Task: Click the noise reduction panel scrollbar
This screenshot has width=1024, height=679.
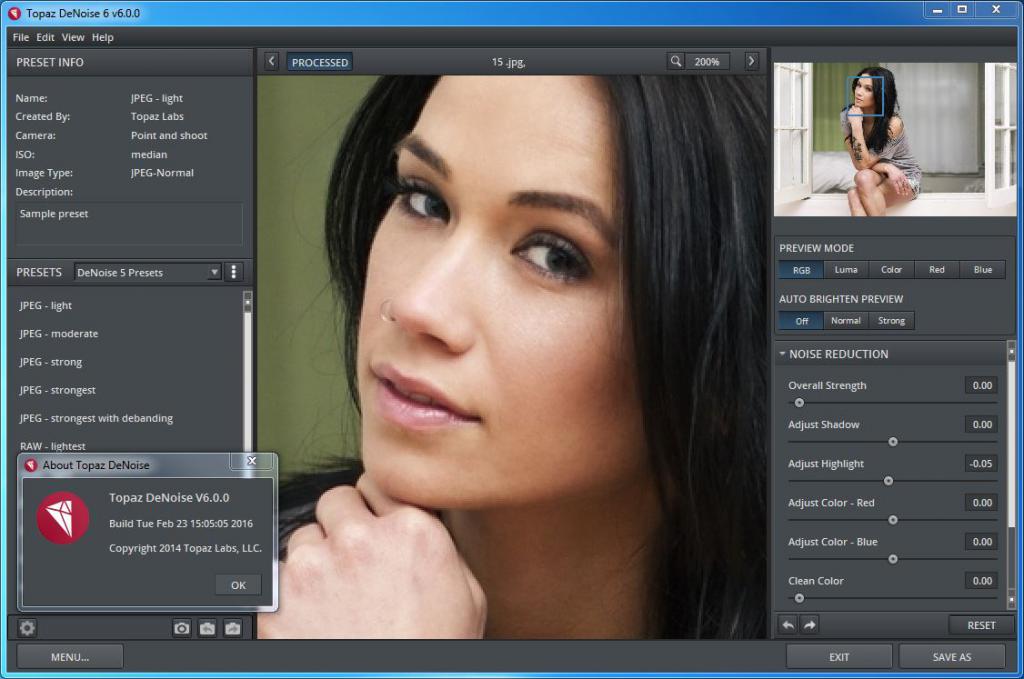Action: pos(1012,477)
